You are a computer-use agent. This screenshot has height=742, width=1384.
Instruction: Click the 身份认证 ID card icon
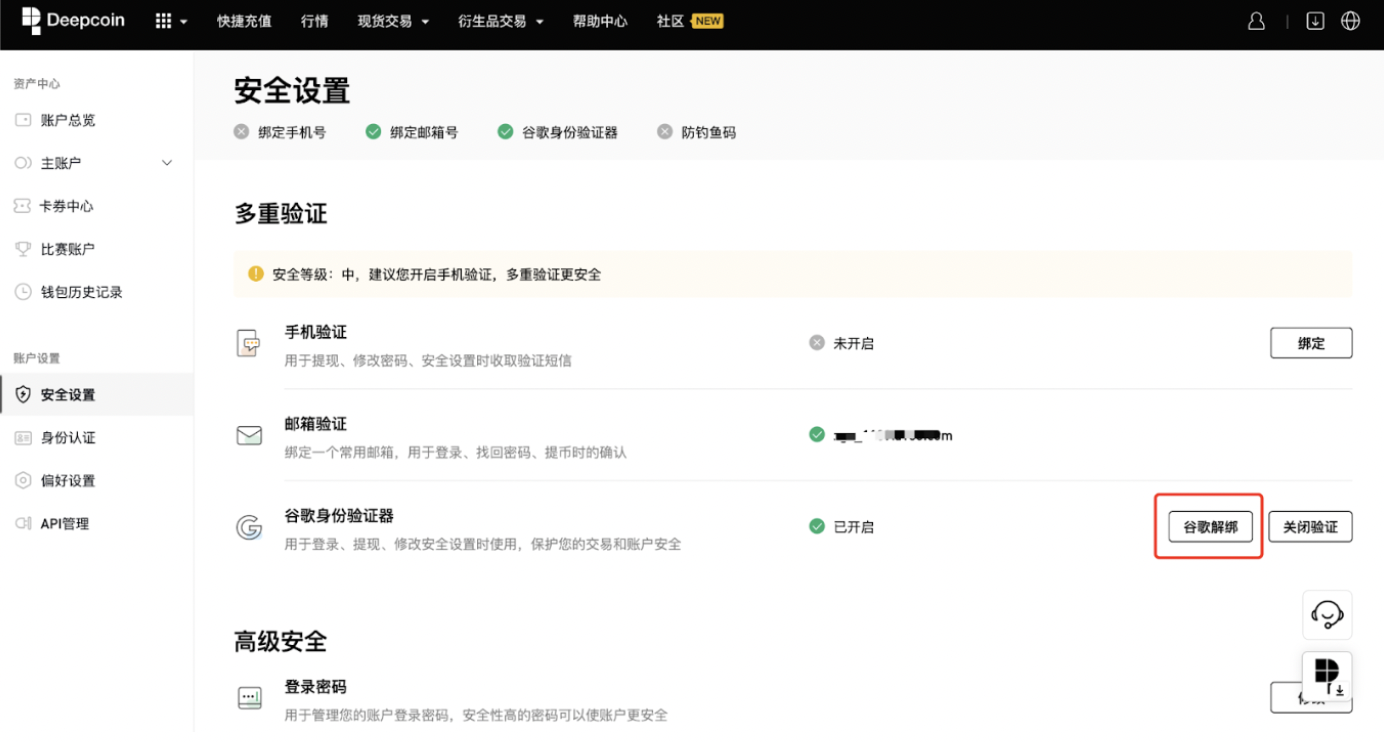(x=23, y=438)
